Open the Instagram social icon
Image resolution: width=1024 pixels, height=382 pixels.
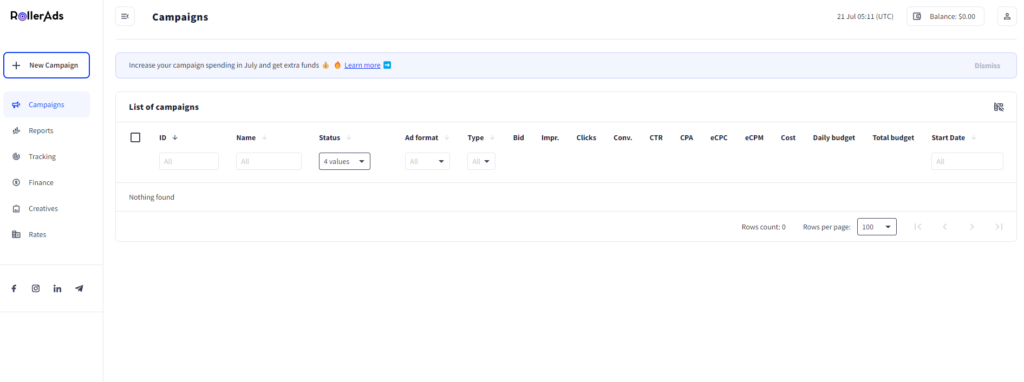36,289
